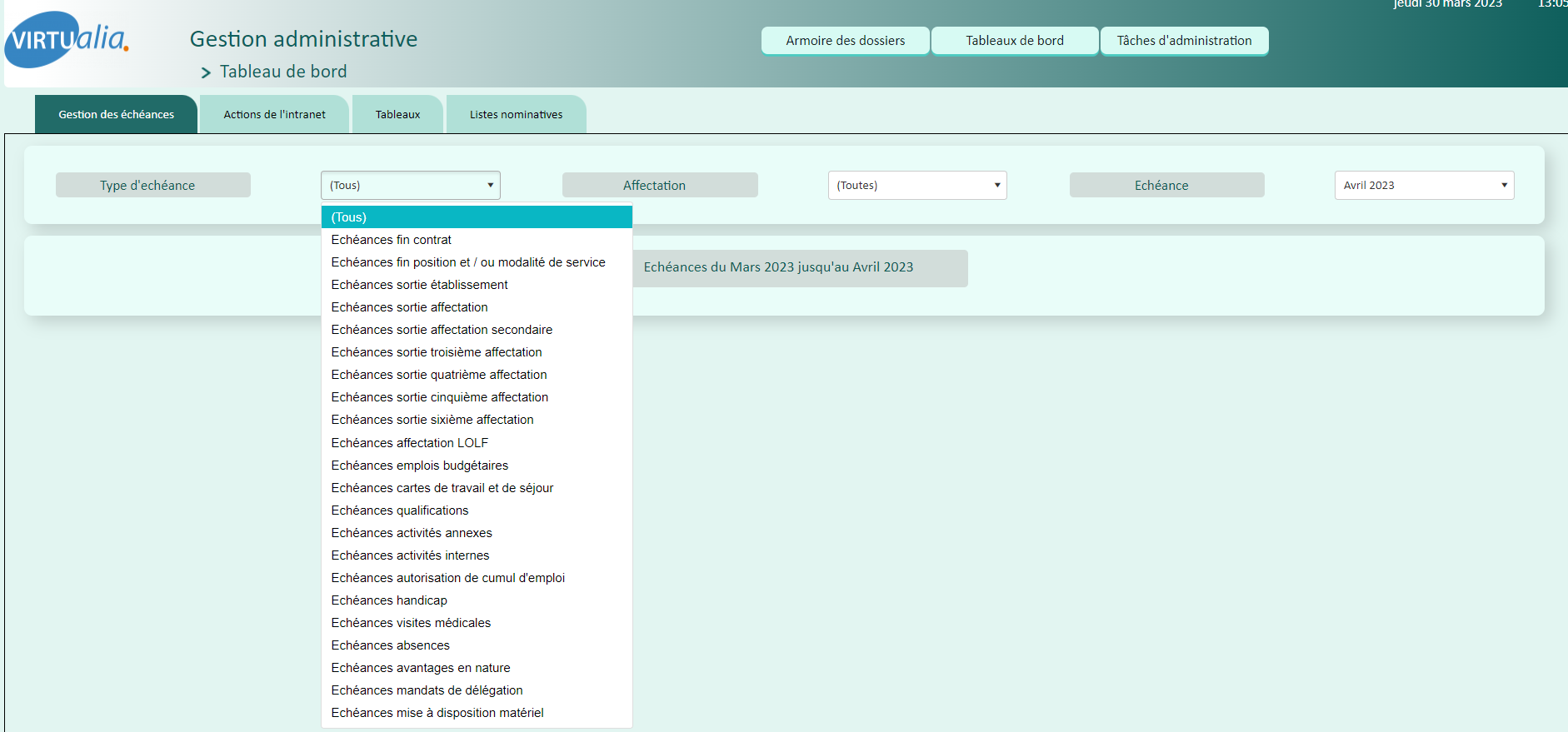Open Armoire des dossiers

tap(845, 41)
